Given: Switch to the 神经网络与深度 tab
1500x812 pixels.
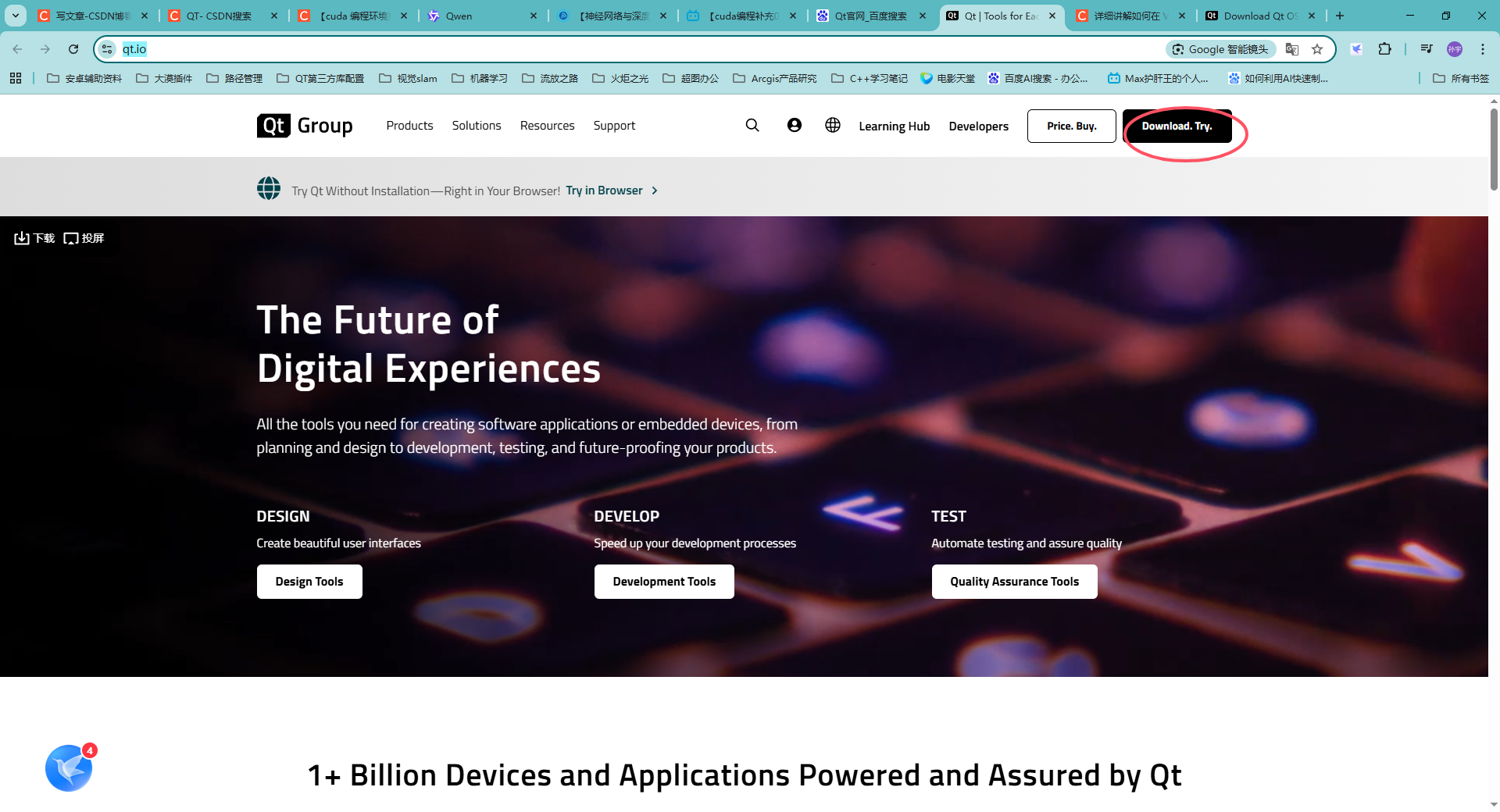Looking at the screenshot, I should coord(612,16).
